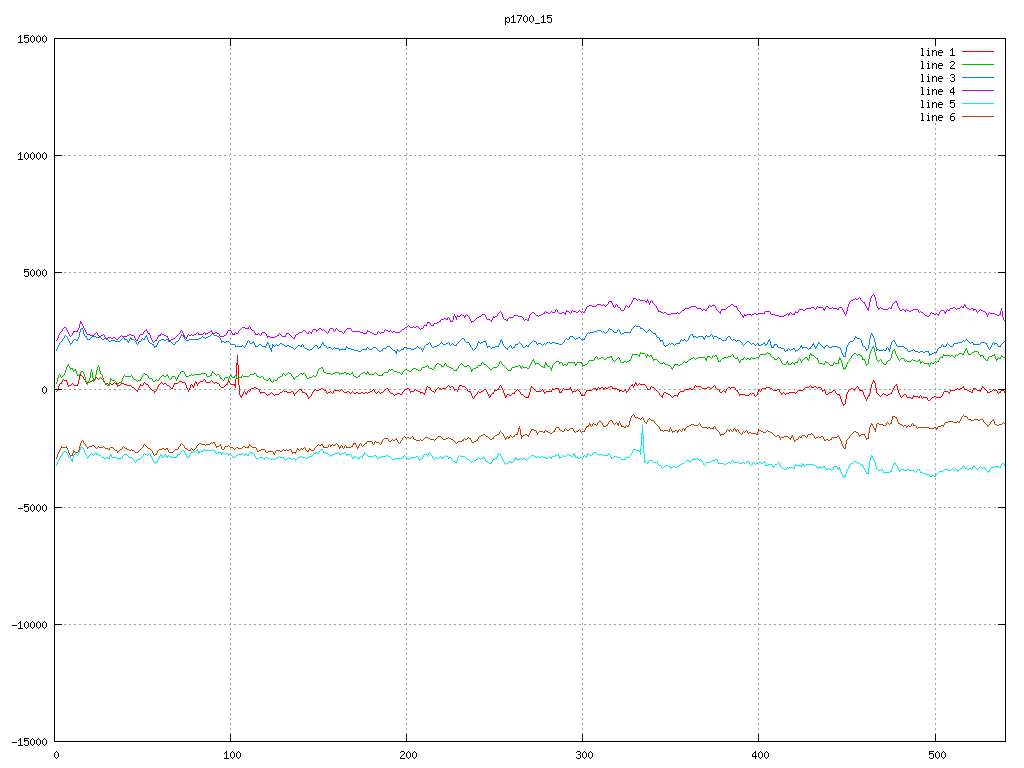Click the cyan line 5 spike near x=335
This screenshot has height=768, width=1024.
(x=643, y=443)
